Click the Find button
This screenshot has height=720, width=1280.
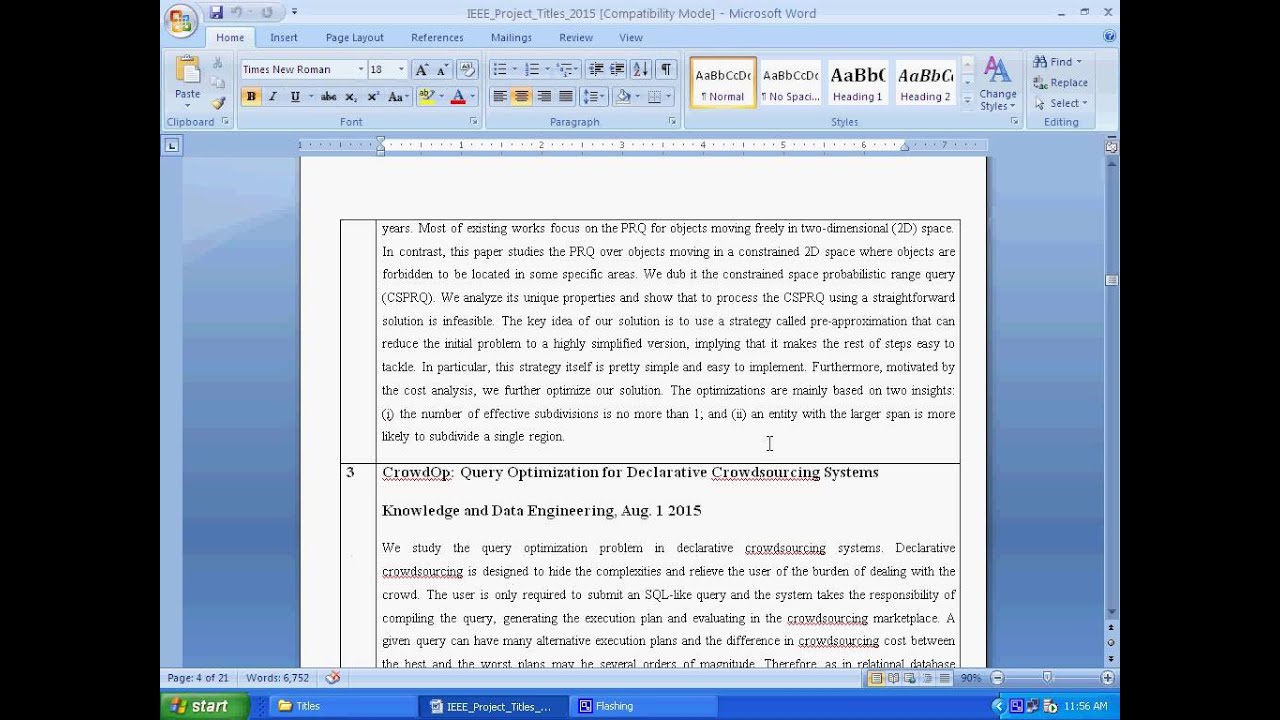[1057, 62]
